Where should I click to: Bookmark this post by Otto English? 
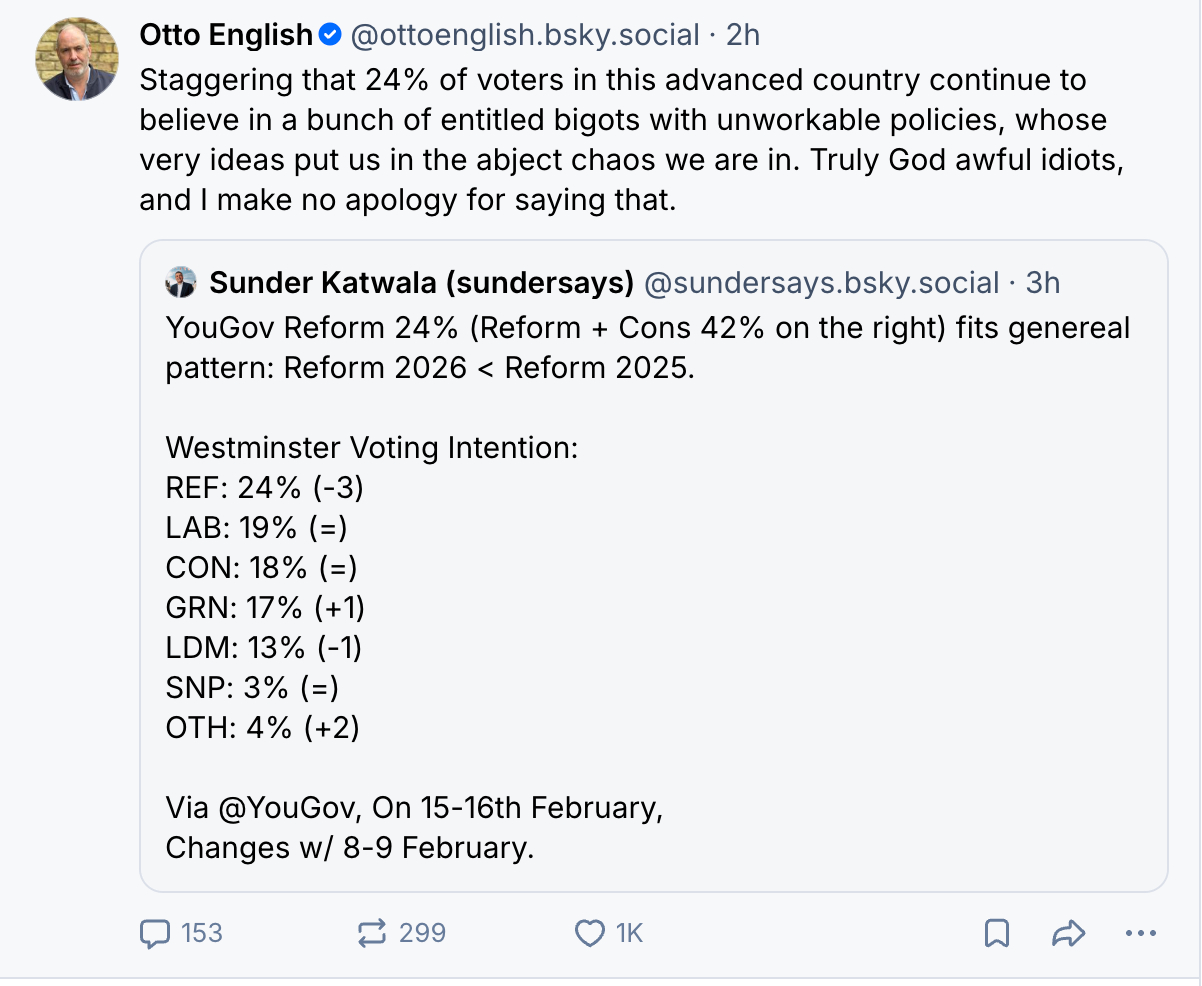pyautogui.click(x=996, y=933)
